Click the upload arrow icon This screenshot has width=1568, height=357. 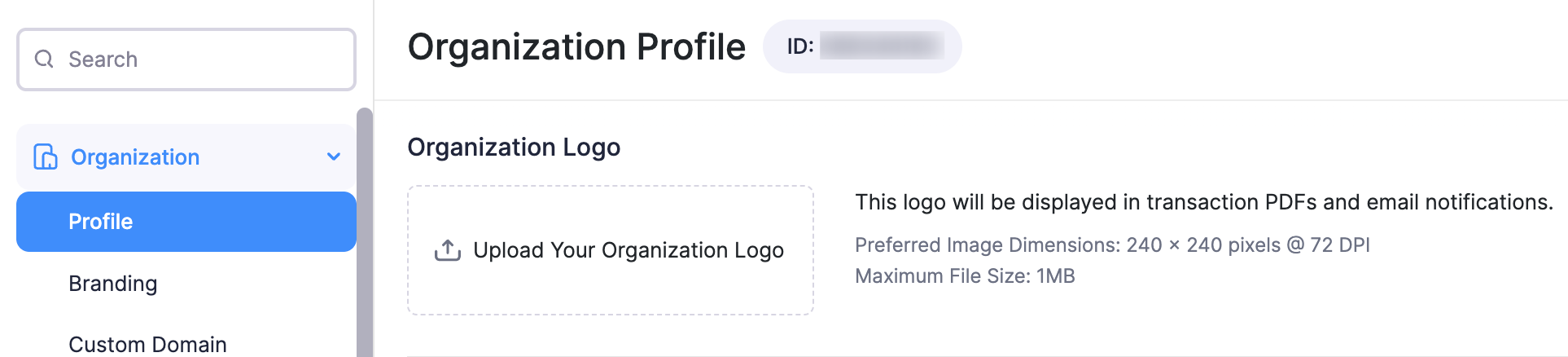448,250
